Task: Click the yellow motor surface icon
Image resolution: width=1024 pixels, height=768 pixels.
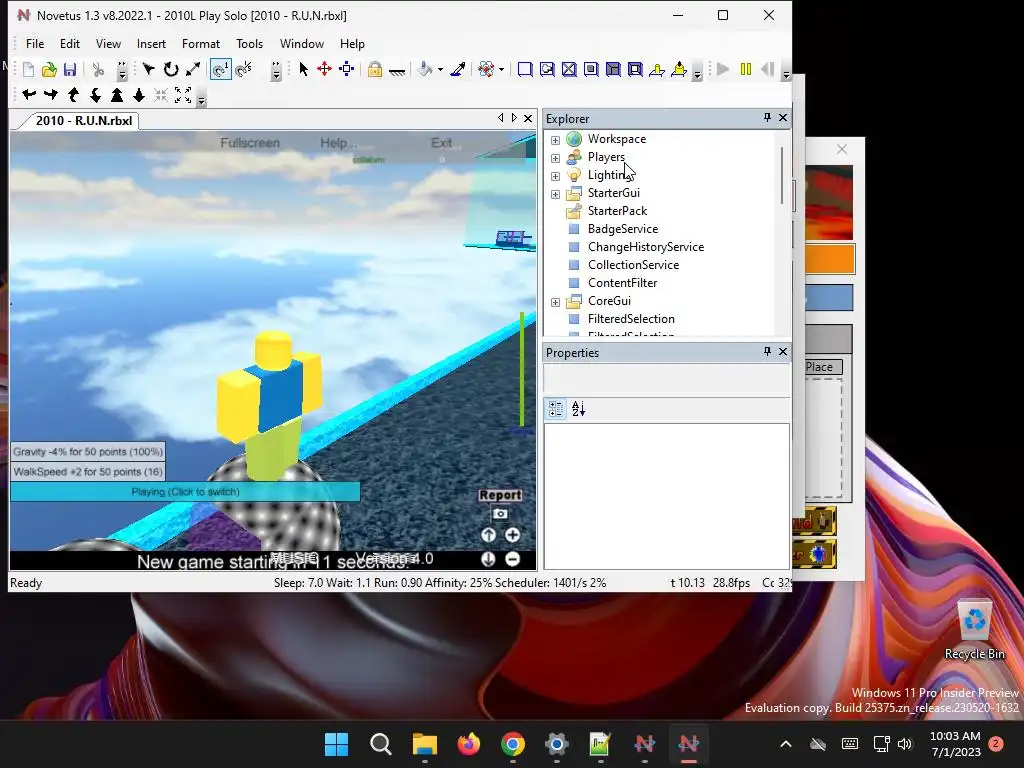Action: point(679,69)
